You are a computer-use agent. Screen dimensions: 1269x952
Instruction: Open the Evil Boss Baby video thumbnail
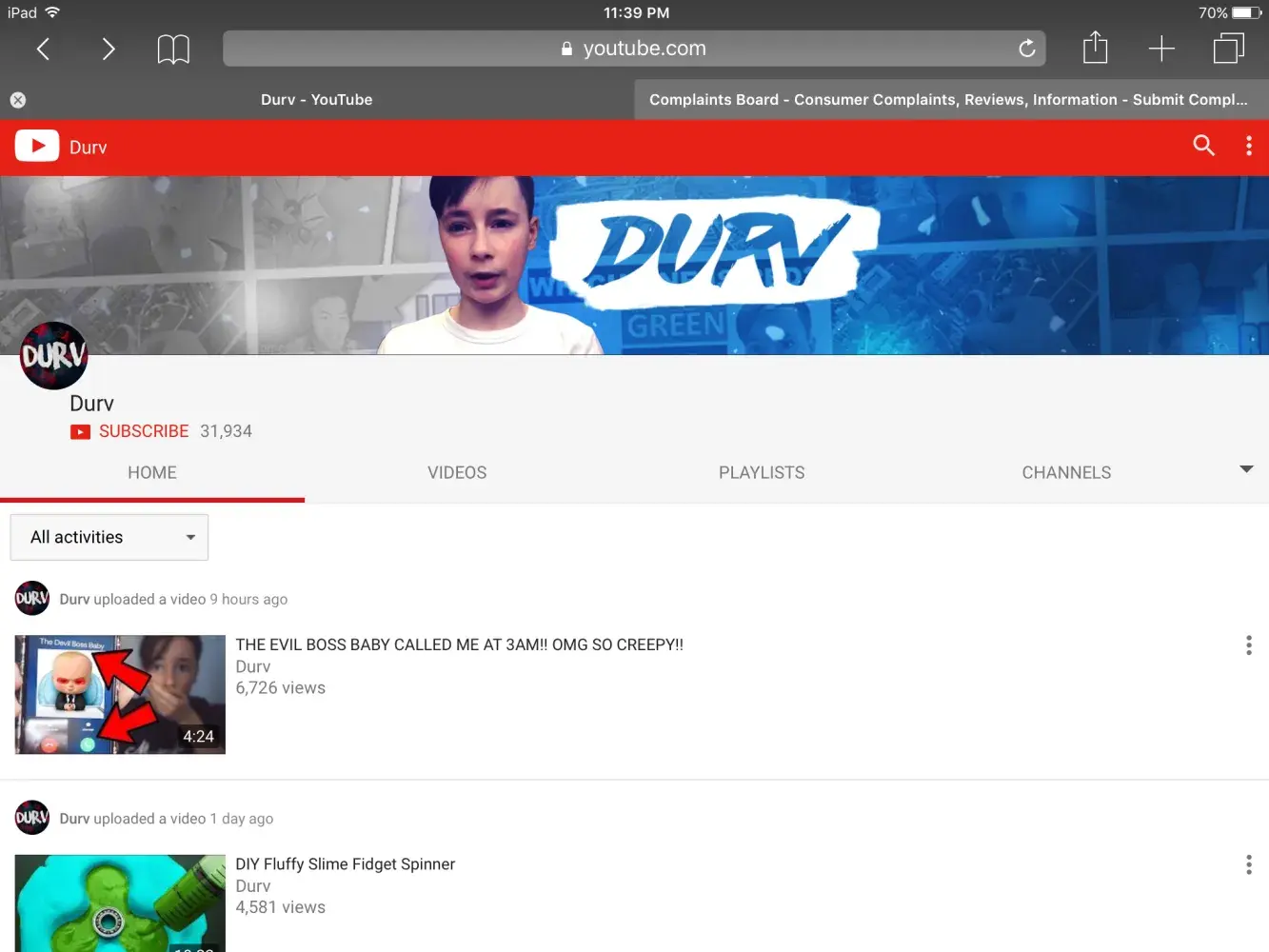coord(120,695)
